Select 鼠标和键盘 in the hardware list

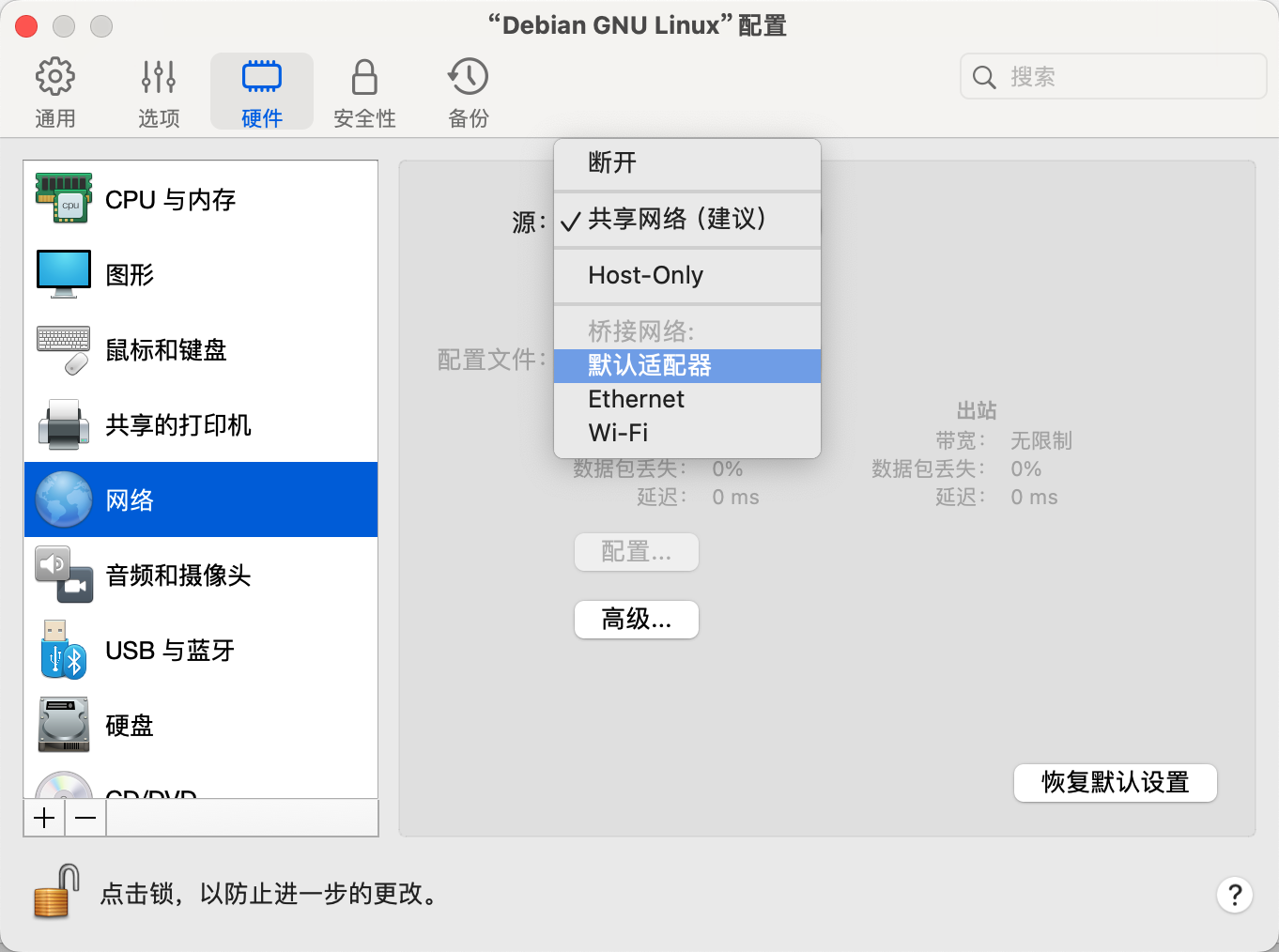tap(201, 349)
